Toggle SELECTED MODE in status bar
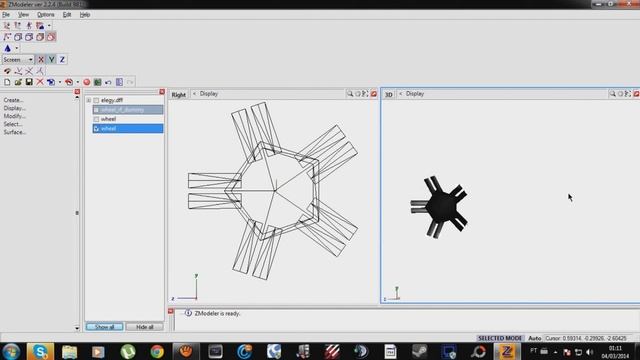This screenshot has width=640, height=360. [x=500, y=338]
